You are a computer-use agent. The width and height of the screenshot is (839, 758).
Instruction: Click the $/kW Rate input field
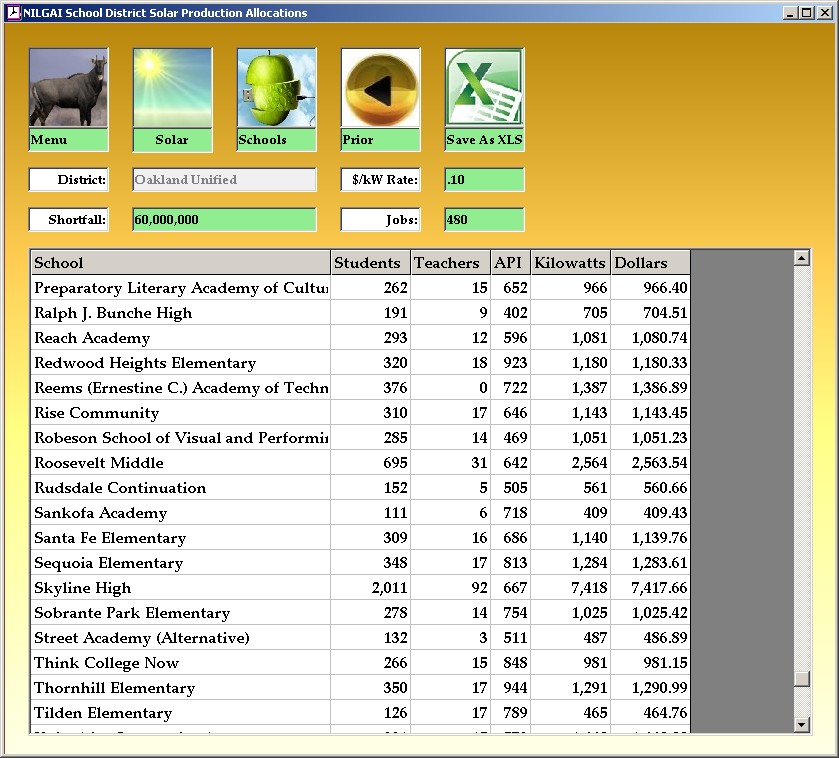[x=484, y=180]
